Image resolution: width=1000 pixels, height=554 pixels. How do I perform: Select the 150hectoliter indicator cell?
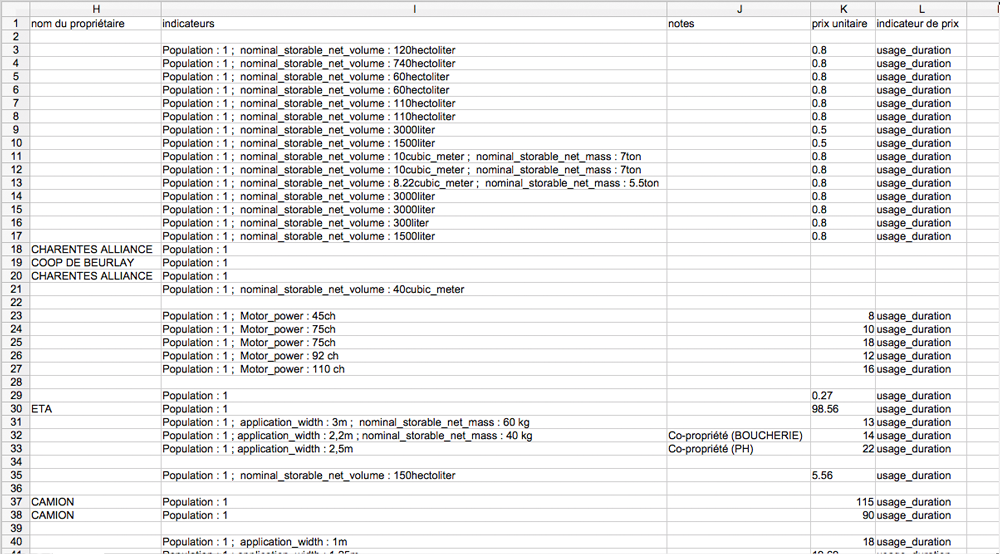click(x=414, y=475)
